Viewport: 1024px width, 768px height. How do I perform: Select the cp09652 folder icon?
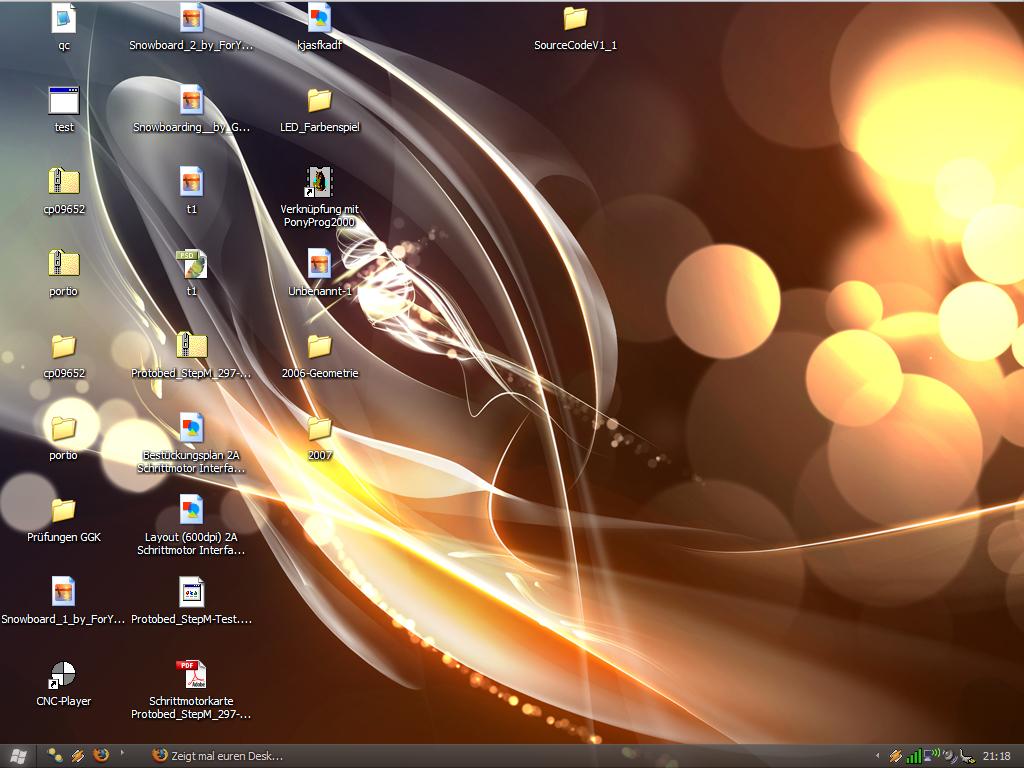pyautogui.click(x=63, y=347)
